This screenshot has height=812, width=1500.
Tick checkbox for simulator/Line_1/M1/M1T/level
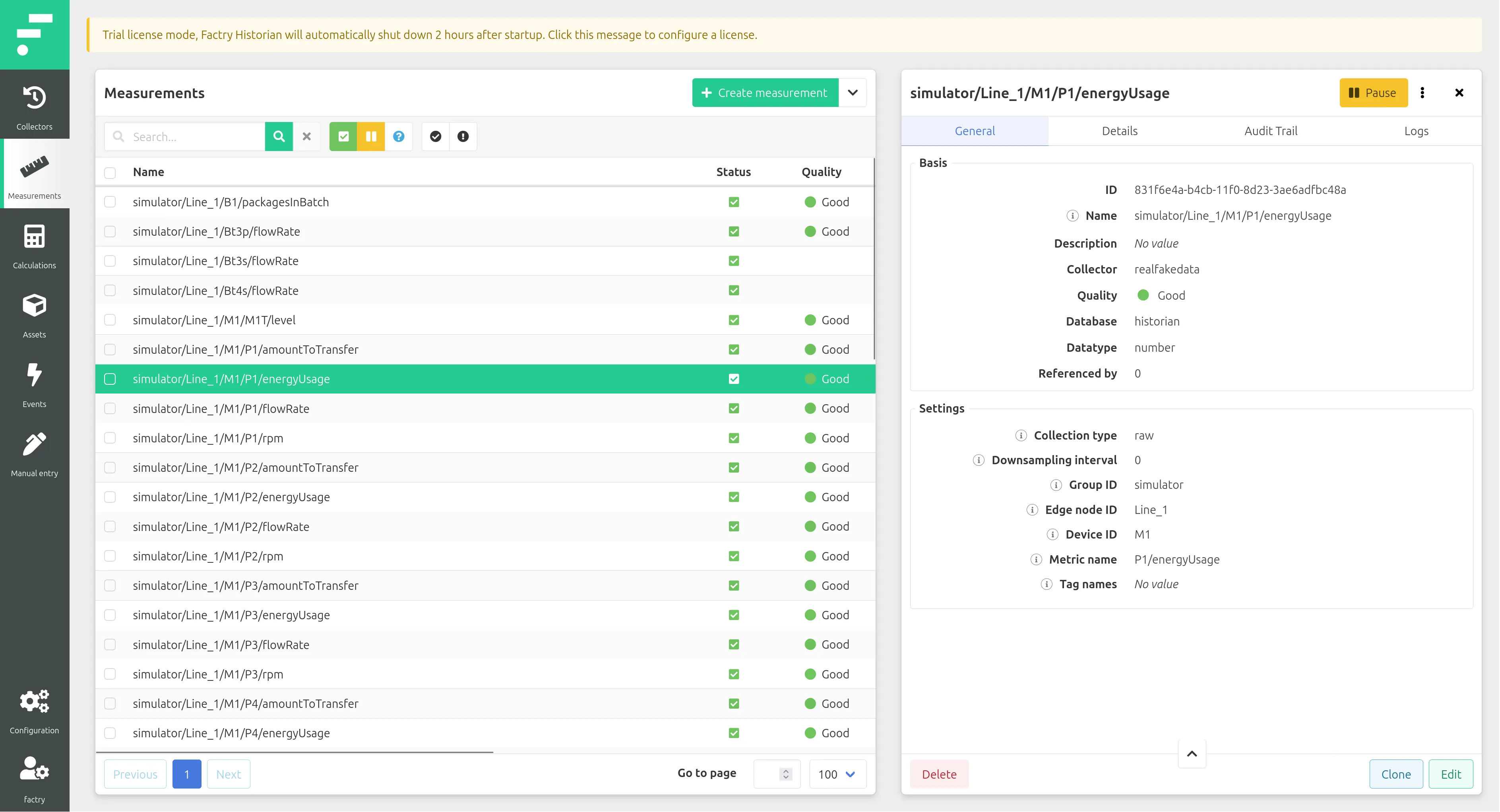pos(110,320)
